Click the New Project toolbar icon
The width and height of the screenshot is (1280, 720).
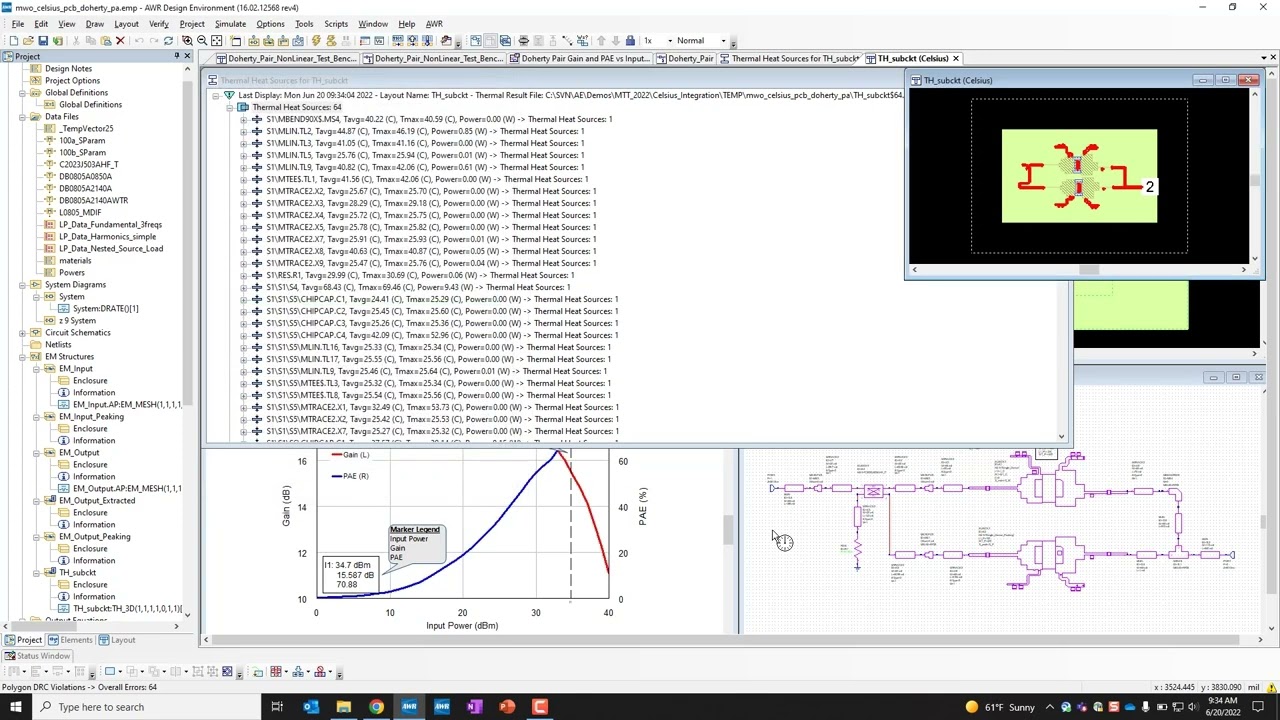tap(14, 41)
